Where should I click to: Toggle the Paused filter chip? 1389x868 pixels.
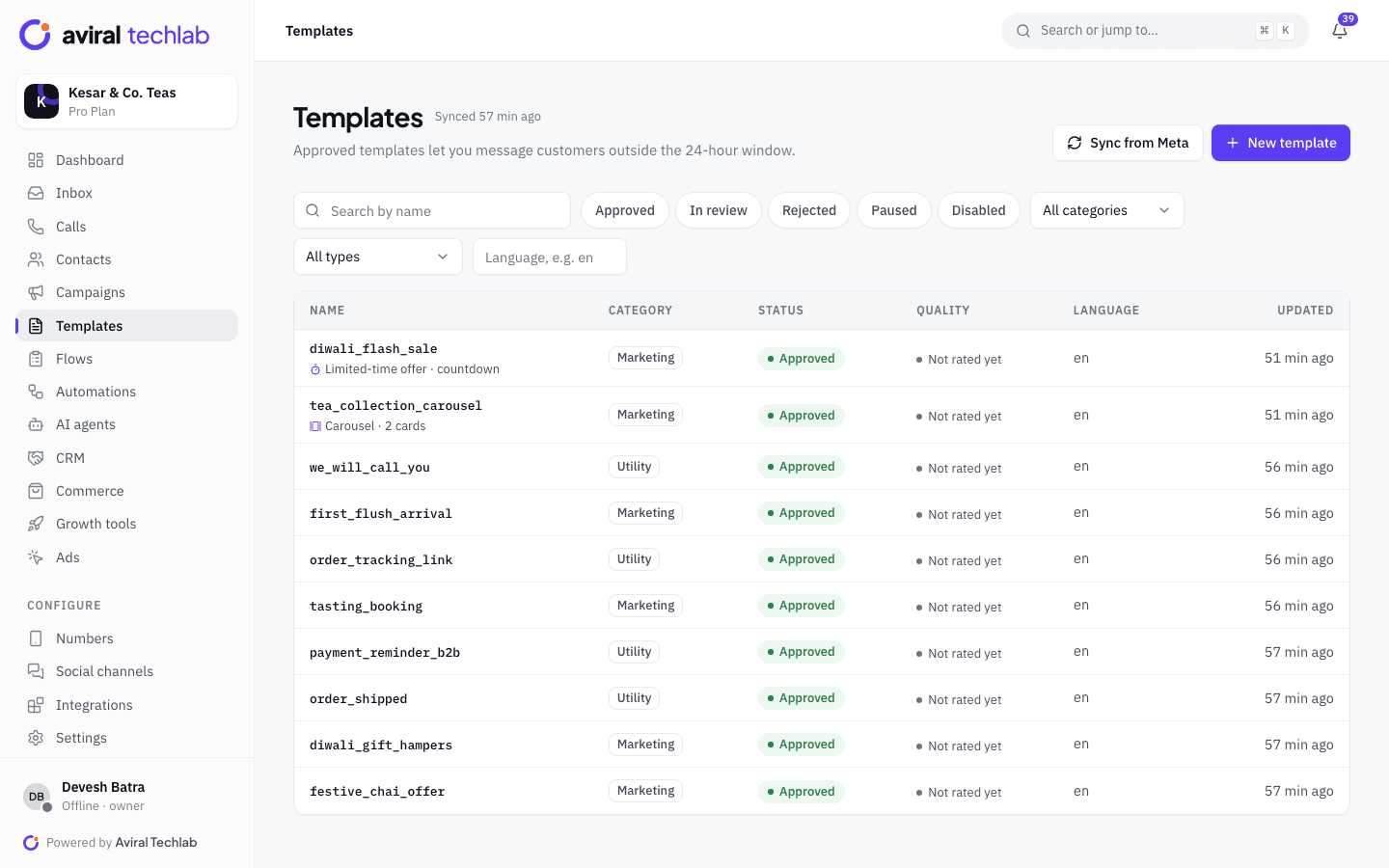click(x=894, y=210)
